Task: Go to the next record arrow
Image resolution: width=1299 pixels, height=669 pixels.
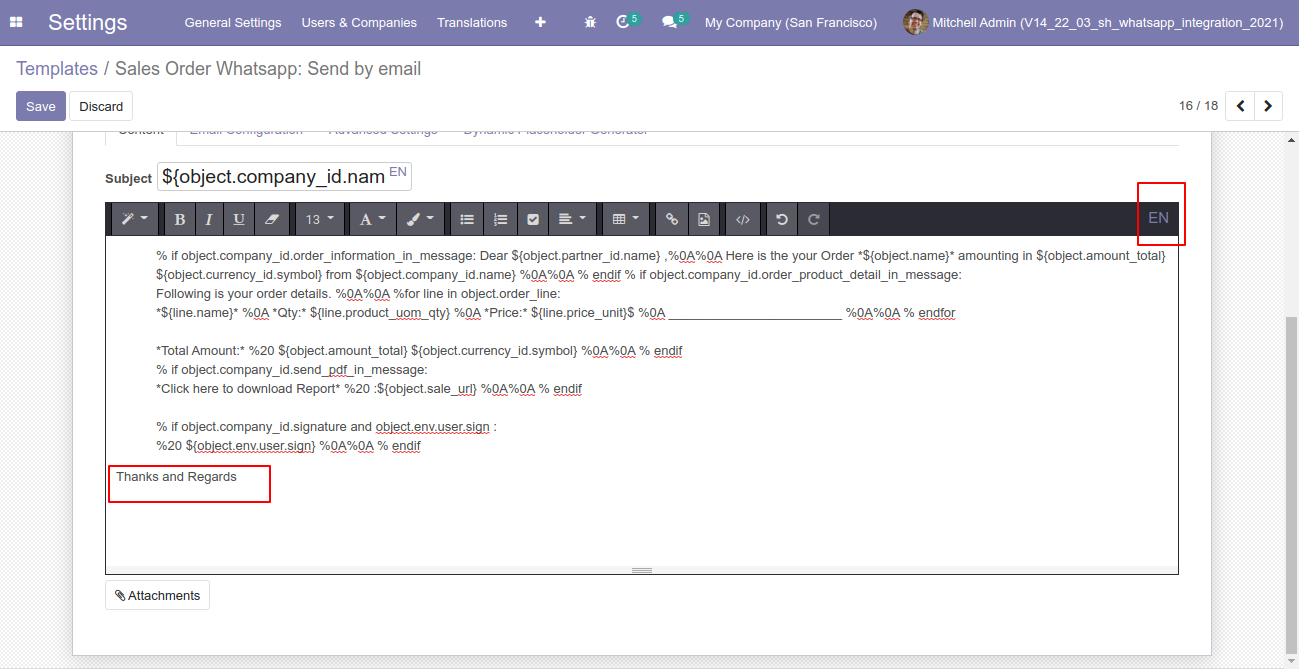Action: (x=1269, y=106)
